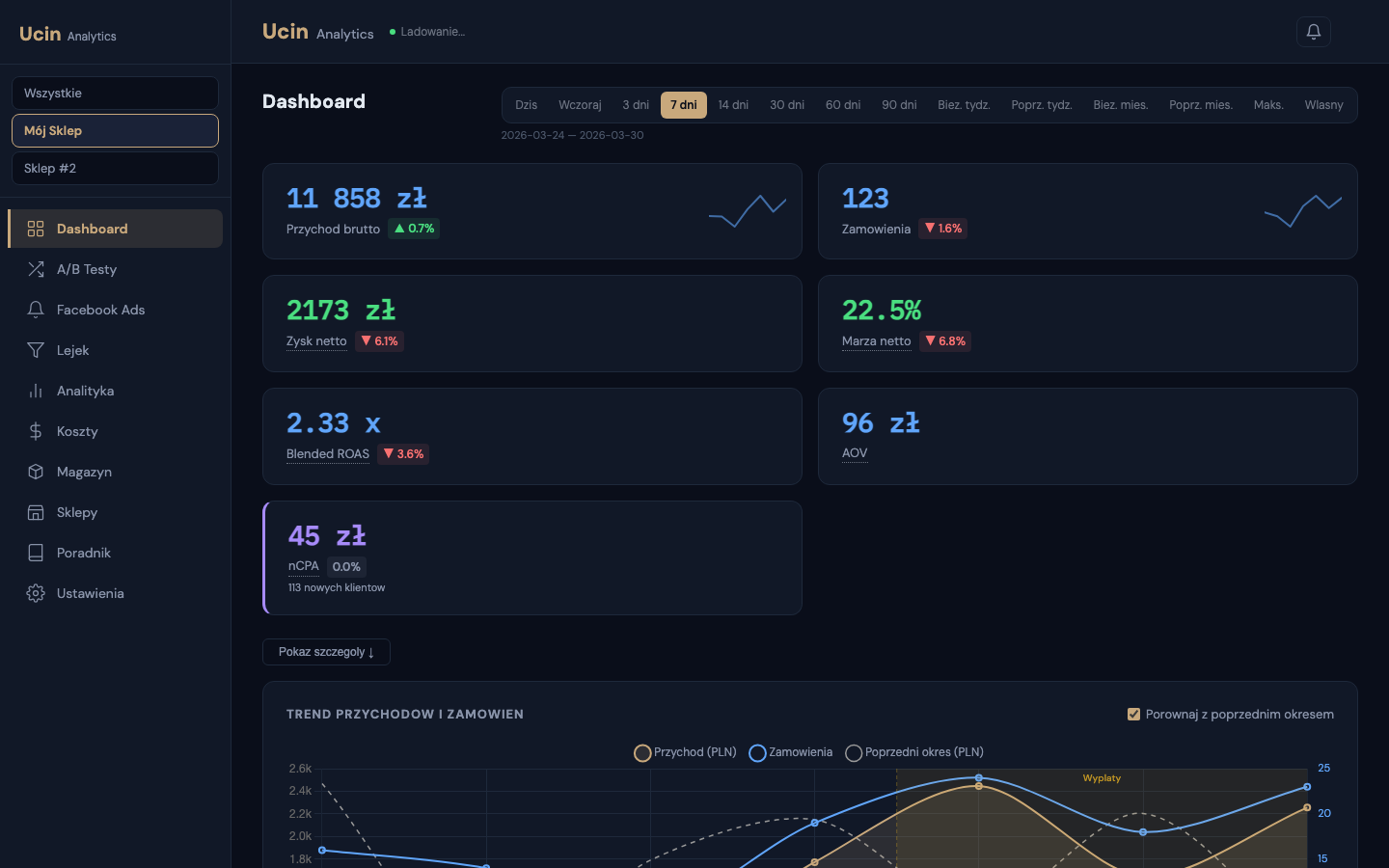The image size is (1389, 868).
Task: Choose Wszystkie store filter
Action: click(x=115, y=94)
